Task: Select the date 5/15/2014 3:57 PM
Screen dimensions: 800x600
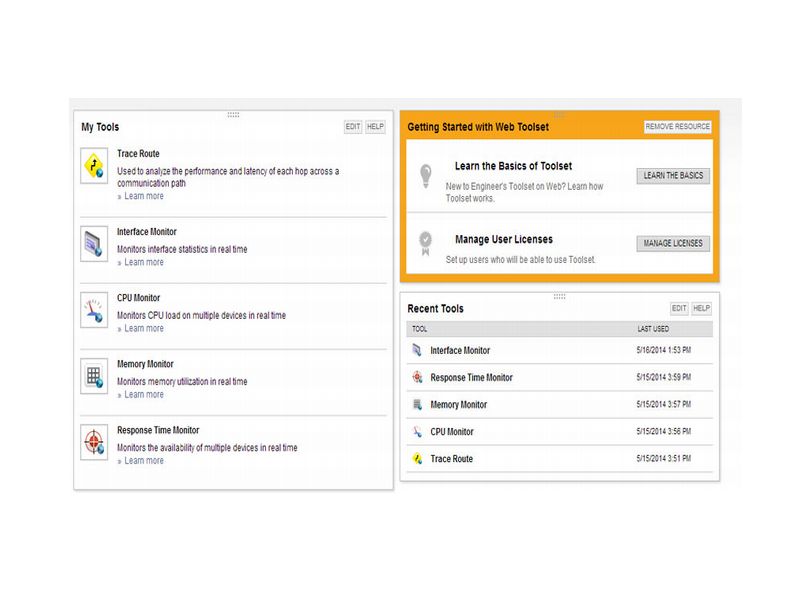Action: pos(664,404)
